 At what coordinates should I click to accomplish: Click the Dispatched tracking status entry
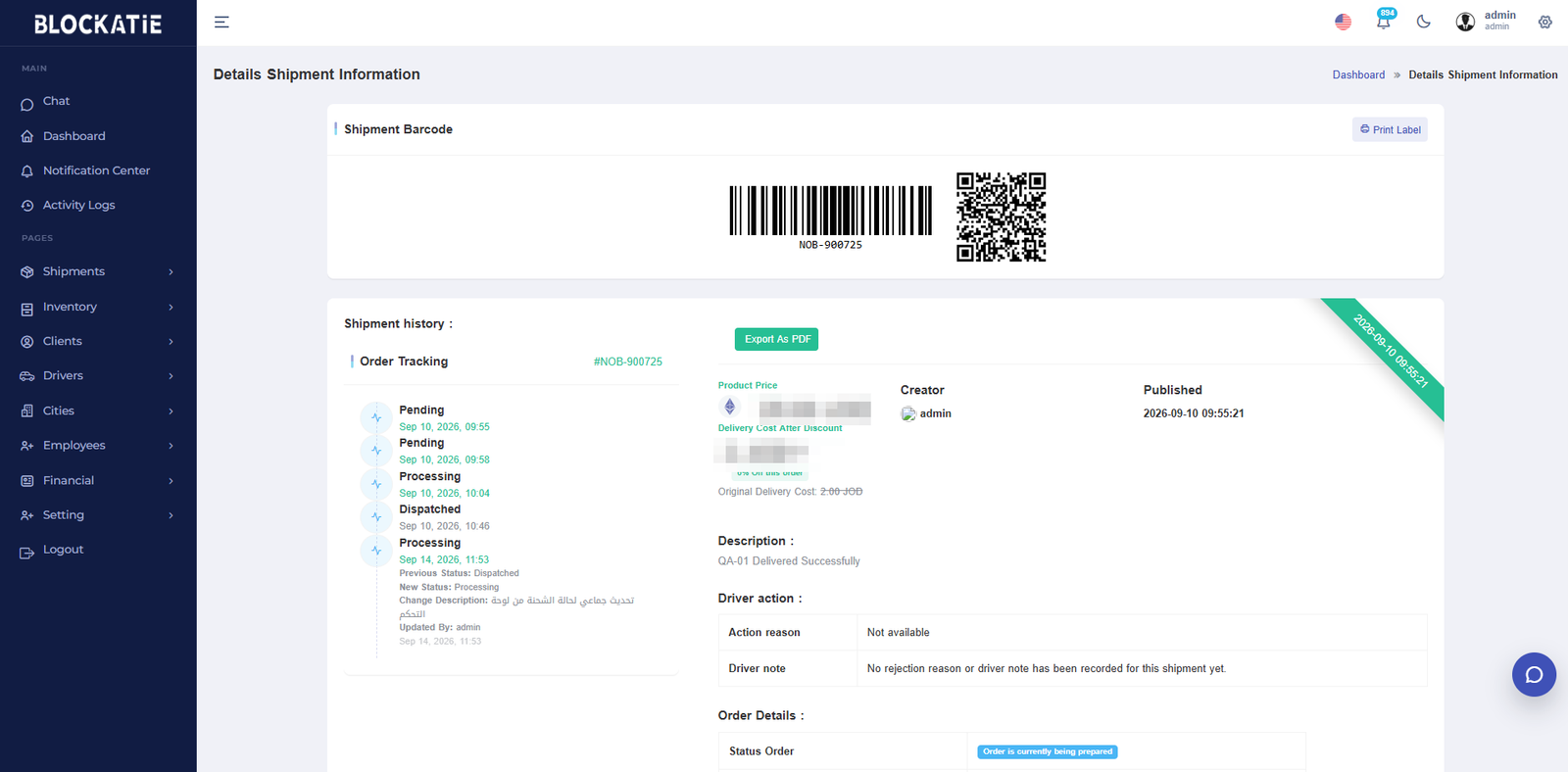coord(429,509)
